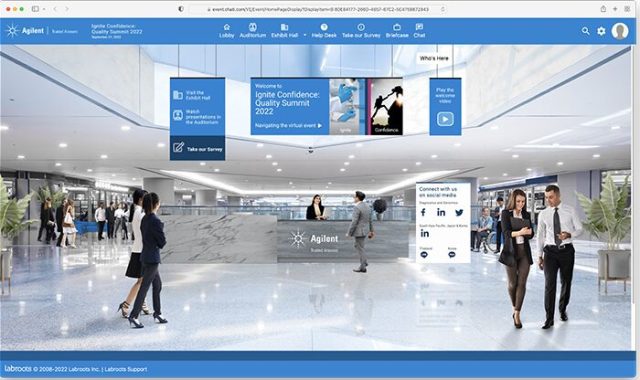
Task: Click the Thailand chat bubble icon
Action: [424, 255]
